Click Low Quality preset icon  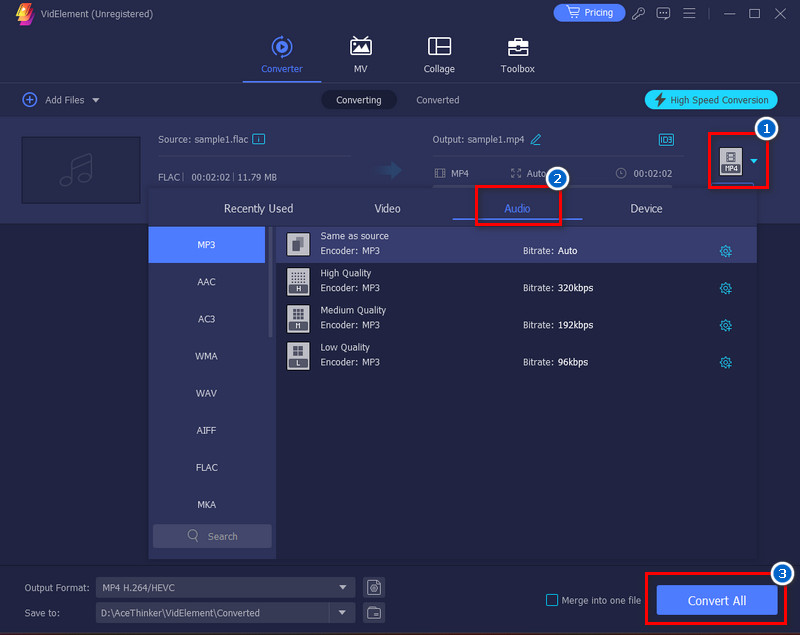click(x=298, y=356)
